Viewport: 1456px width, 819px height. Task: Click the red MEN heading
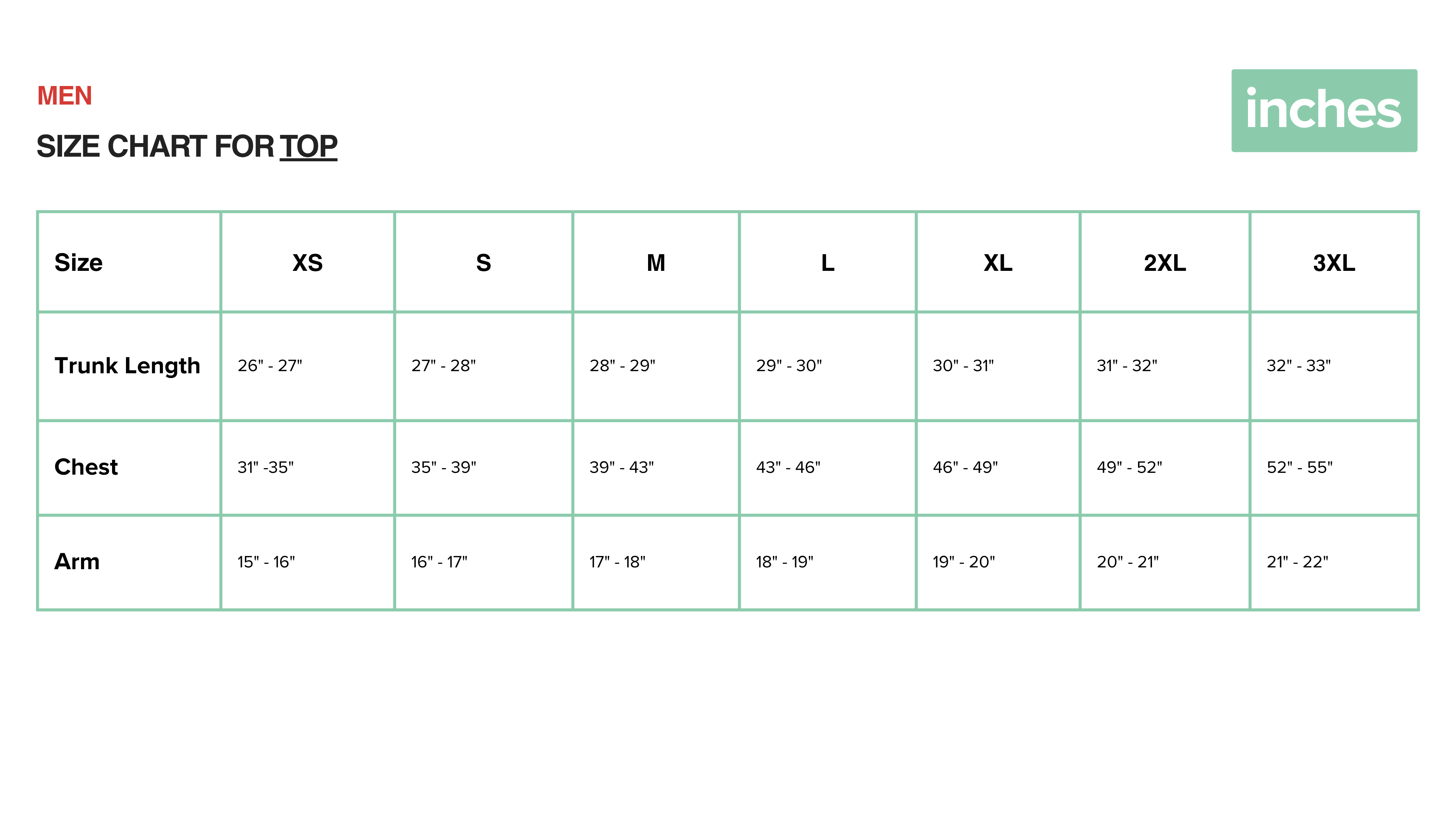(65, 96)
